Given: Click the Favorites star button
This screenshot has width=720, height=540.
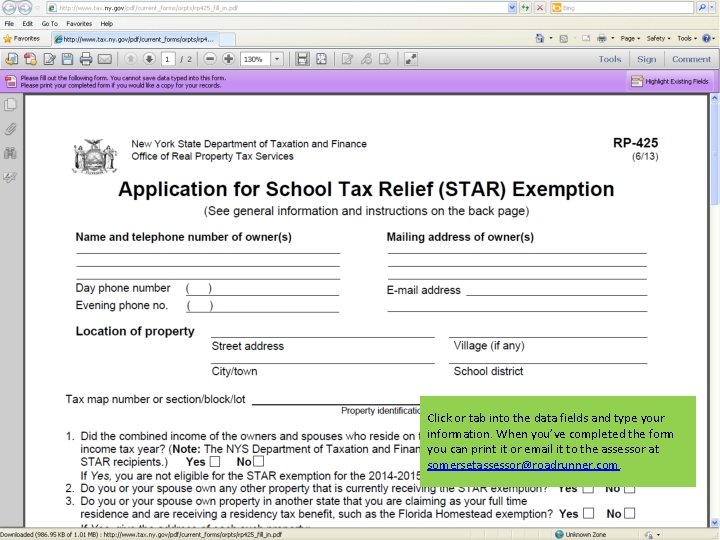Looking at the screenshot, I should point(22,39).
